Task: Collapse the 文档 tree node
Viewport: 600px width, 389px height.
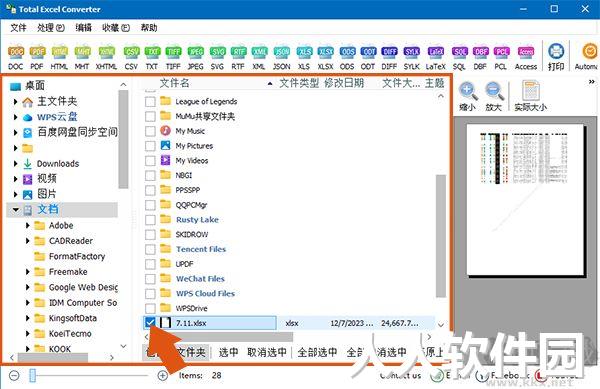Action: pos(16,210)
